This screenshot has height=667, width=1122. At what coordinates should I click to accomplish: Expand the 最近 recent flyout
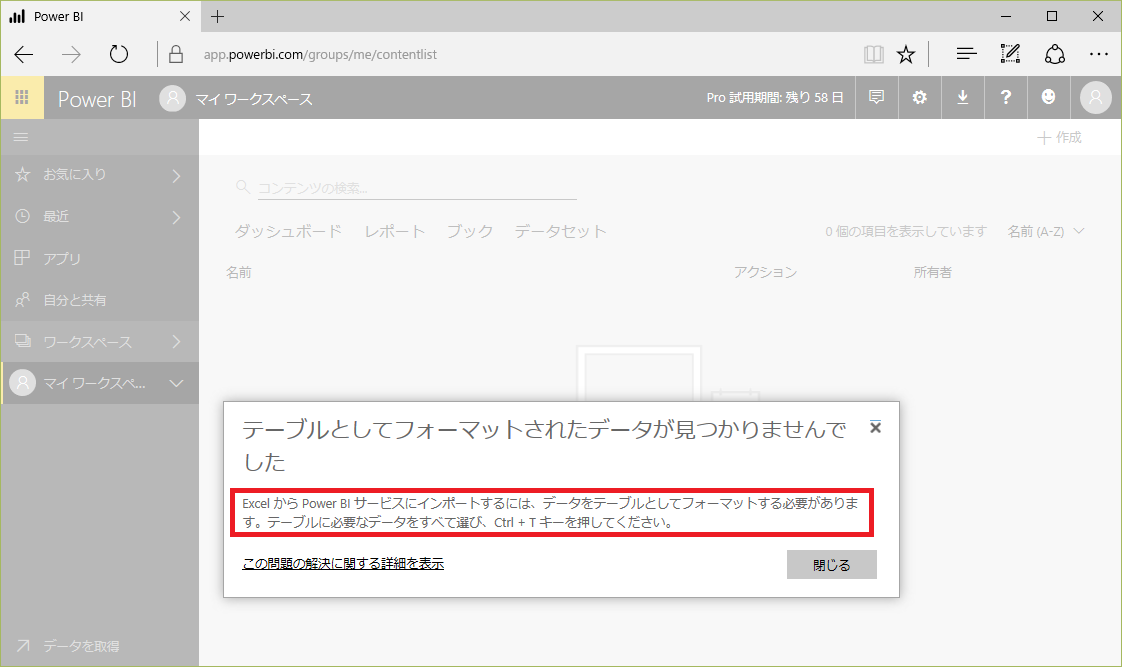(x=176, y=217)
